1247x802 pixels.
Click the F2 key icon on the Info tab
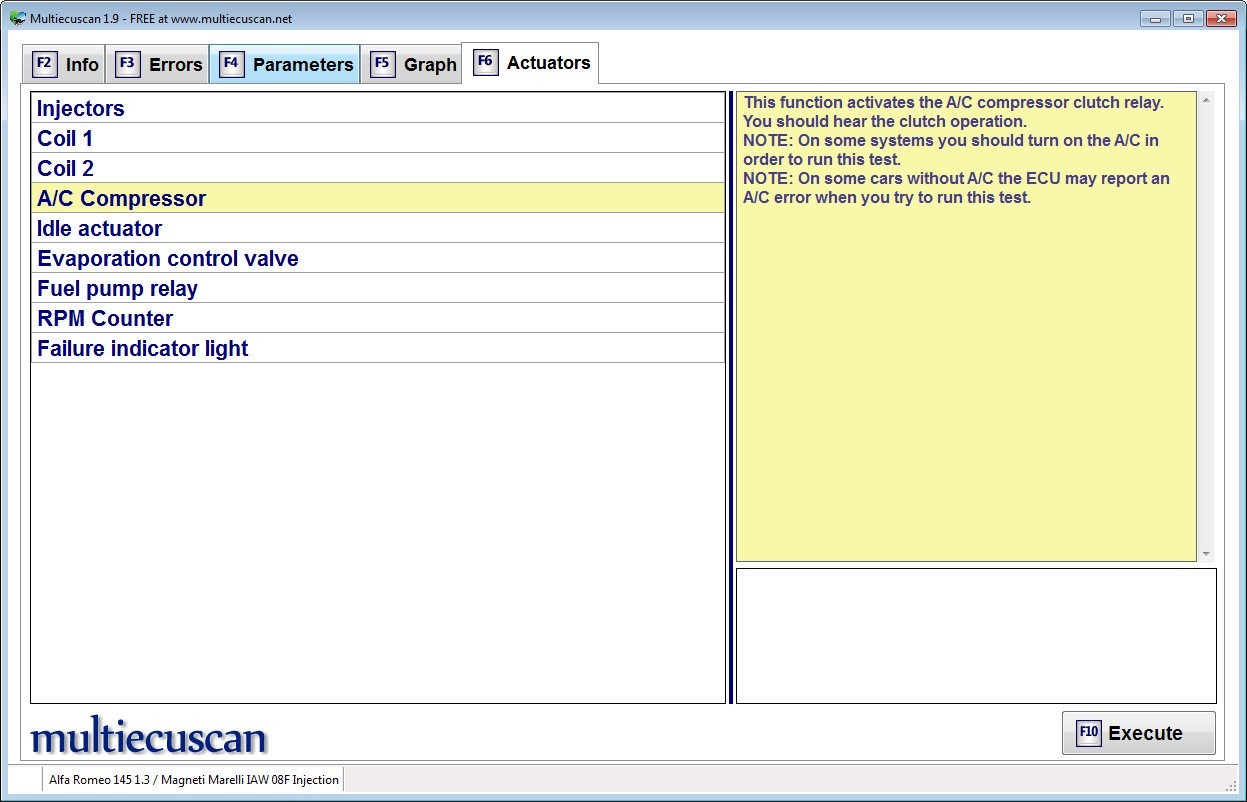(43, 63)
